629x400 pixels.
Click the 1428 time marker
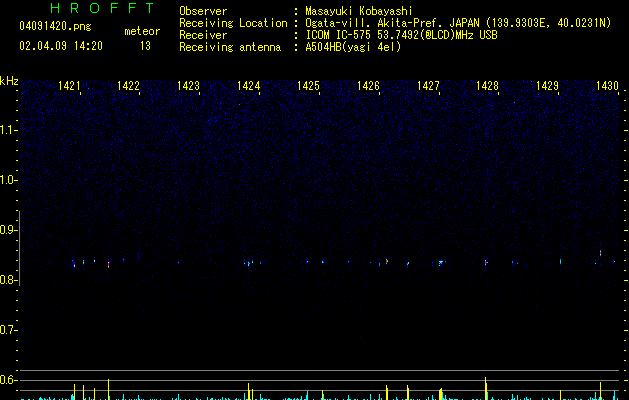coord(487,86)
